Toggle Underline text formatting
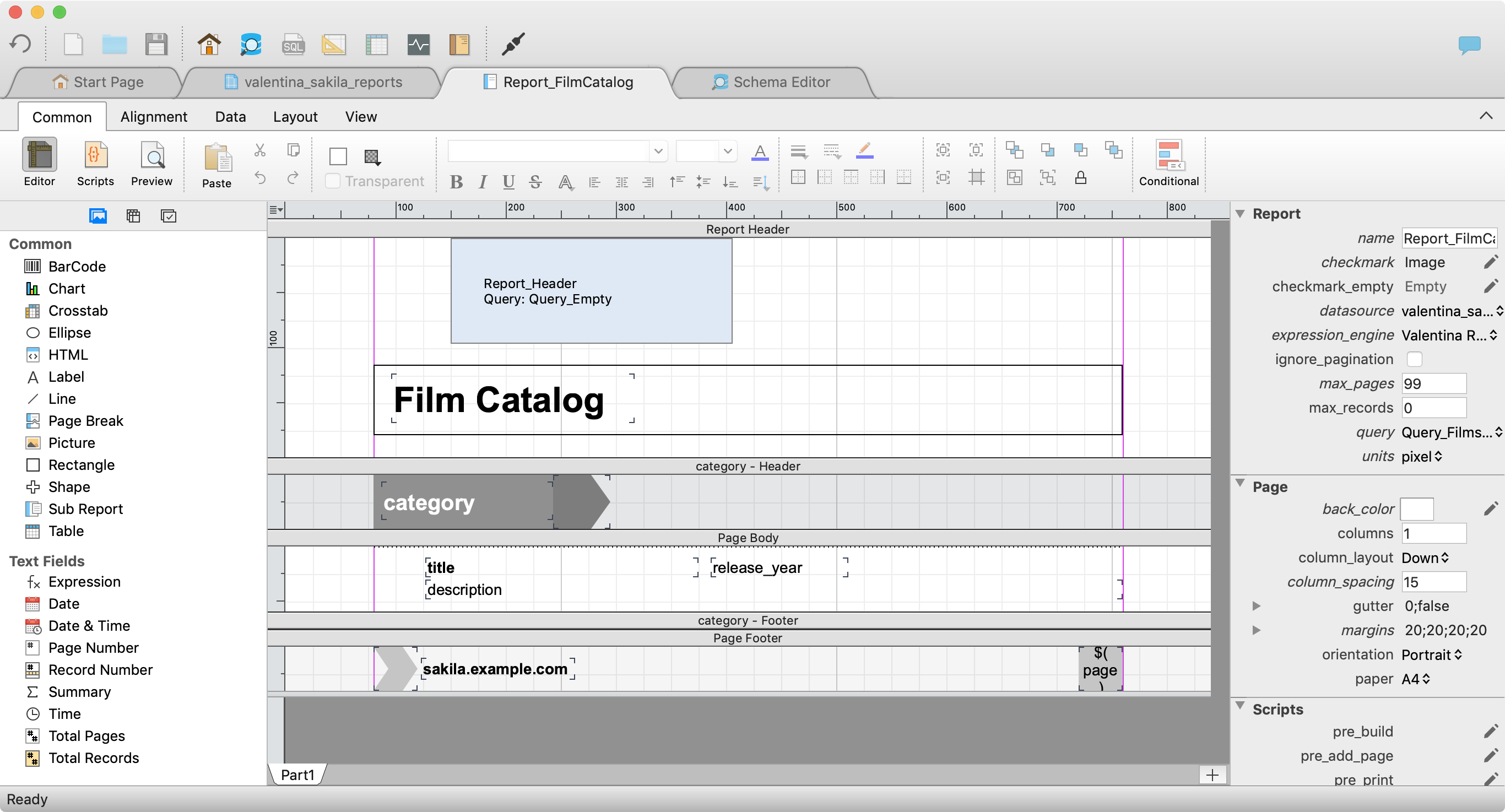1505x812 pixels. click(509, 182)
